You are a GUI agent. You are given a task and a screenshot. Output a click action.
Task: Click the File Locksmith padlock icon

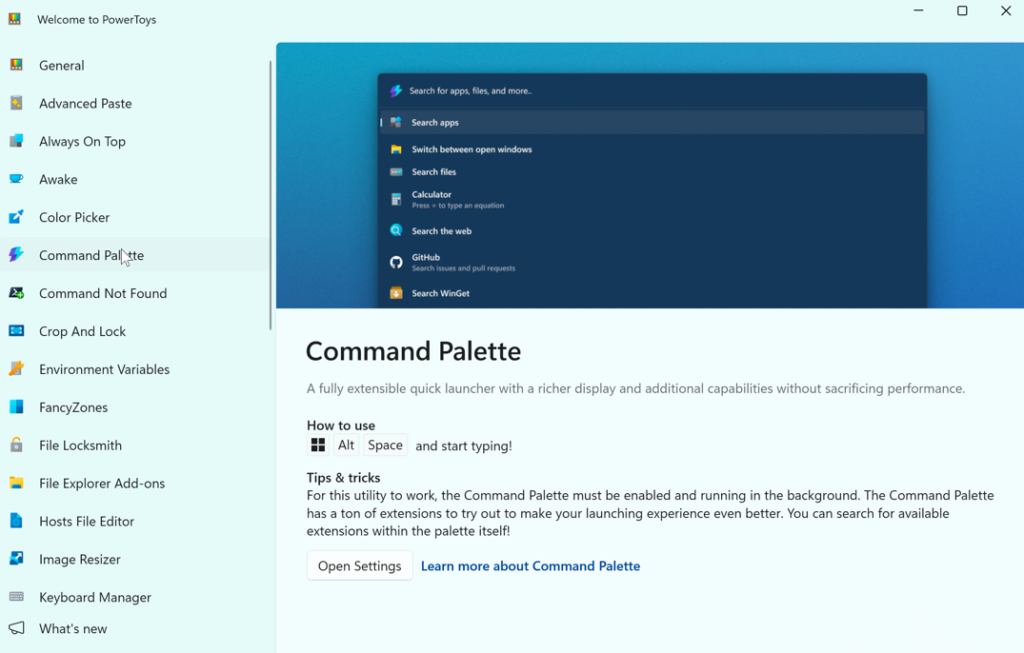coord(16,445)
